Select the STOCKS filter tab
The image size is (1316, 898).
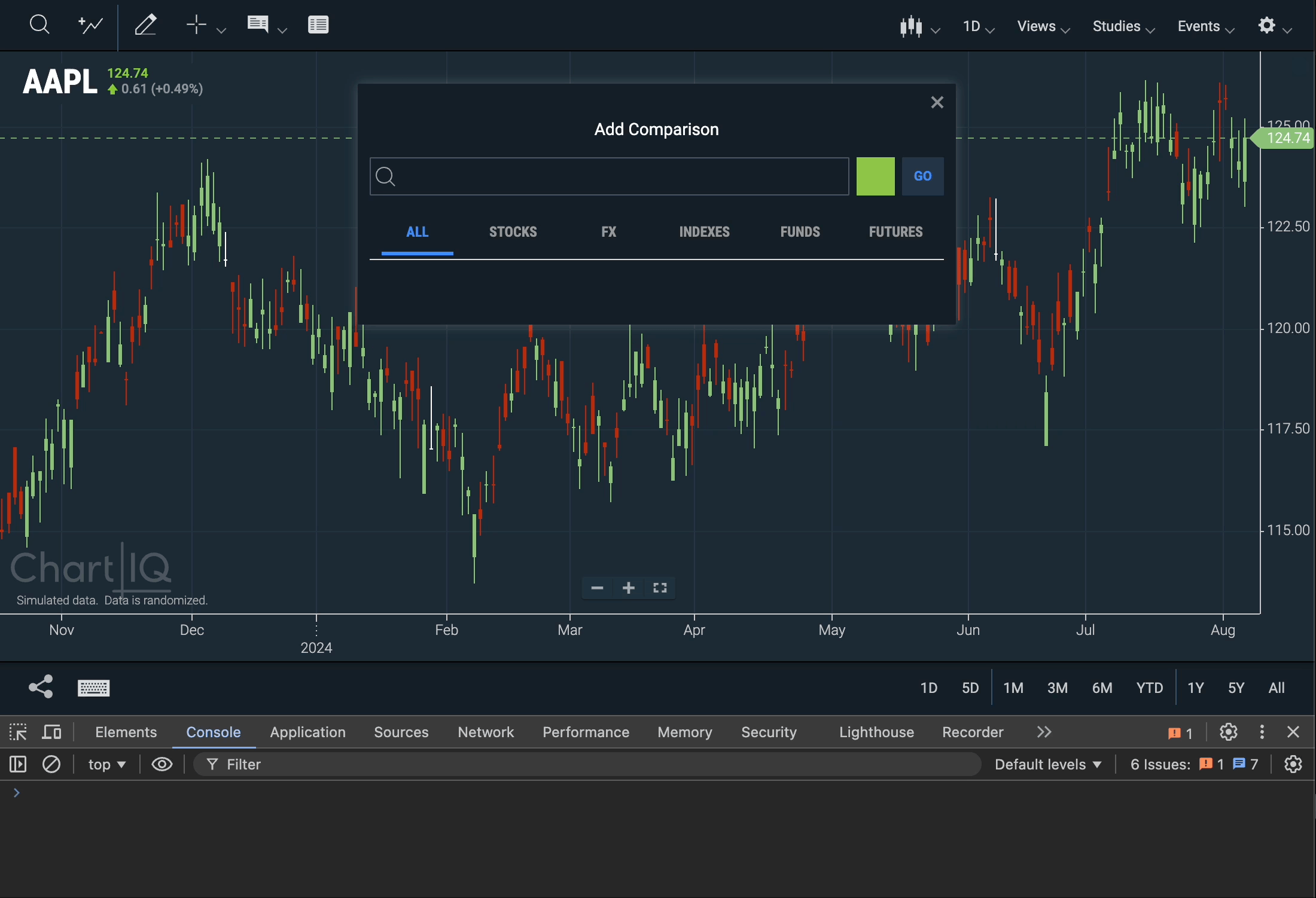513,232
